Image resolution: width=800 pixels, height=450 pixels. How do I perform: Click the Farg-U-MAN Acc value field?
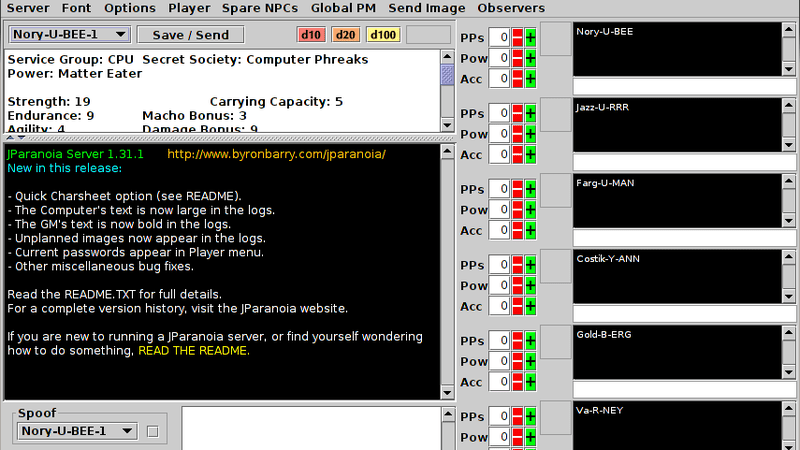499,231
